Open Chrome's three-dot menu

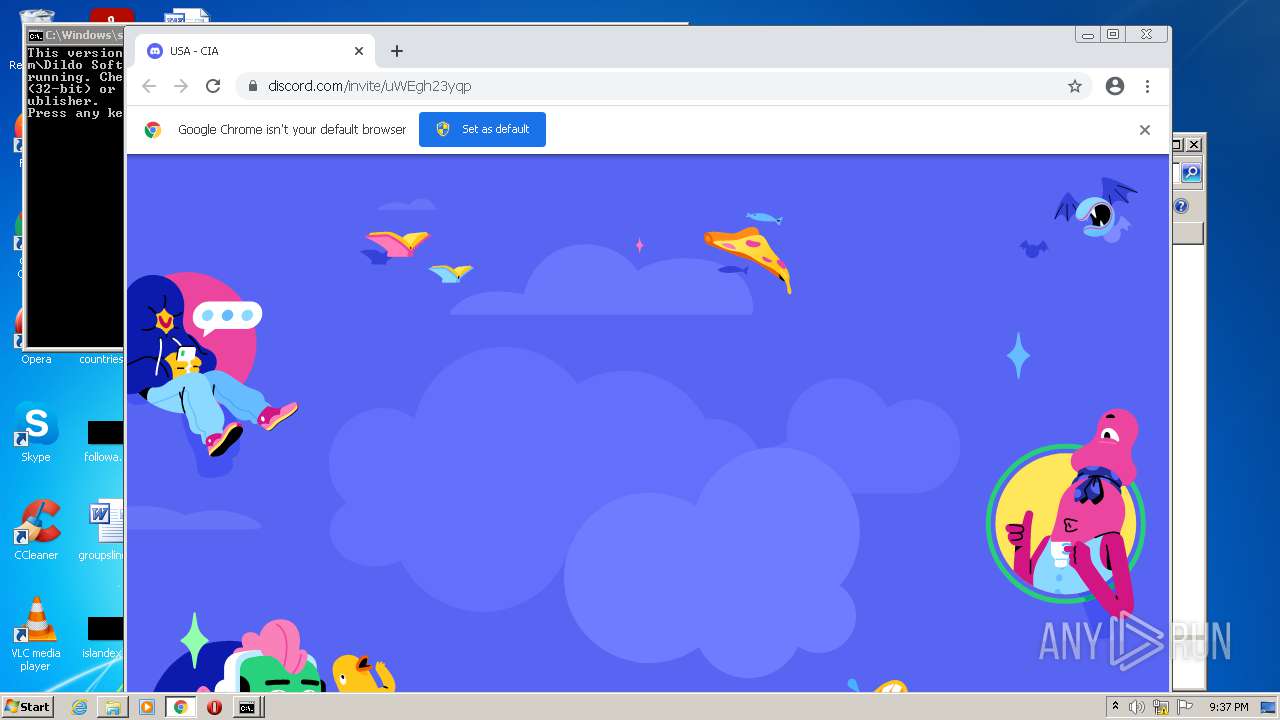point(1148,86)
